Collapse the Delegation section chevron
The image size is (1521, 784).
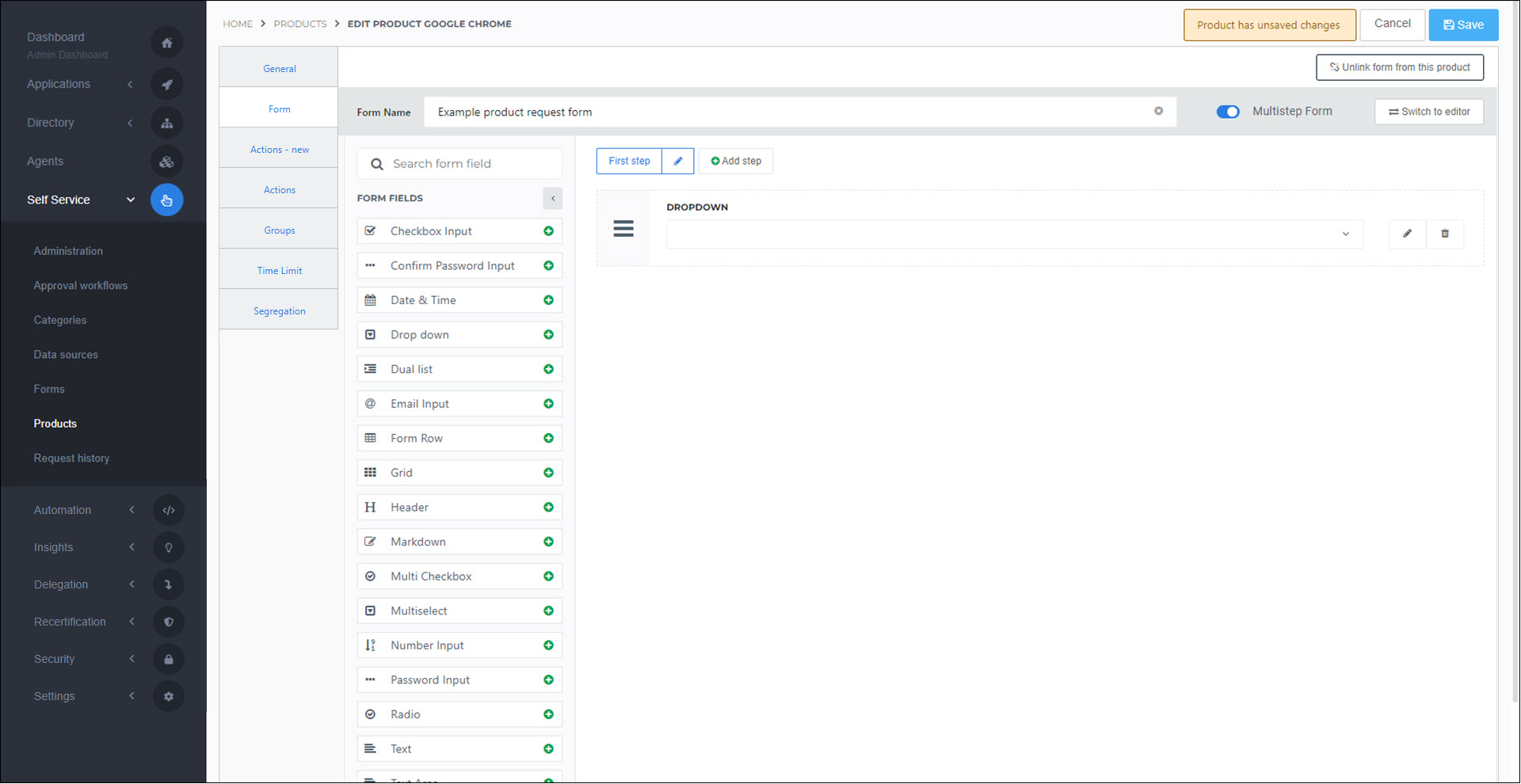(132, 584)
